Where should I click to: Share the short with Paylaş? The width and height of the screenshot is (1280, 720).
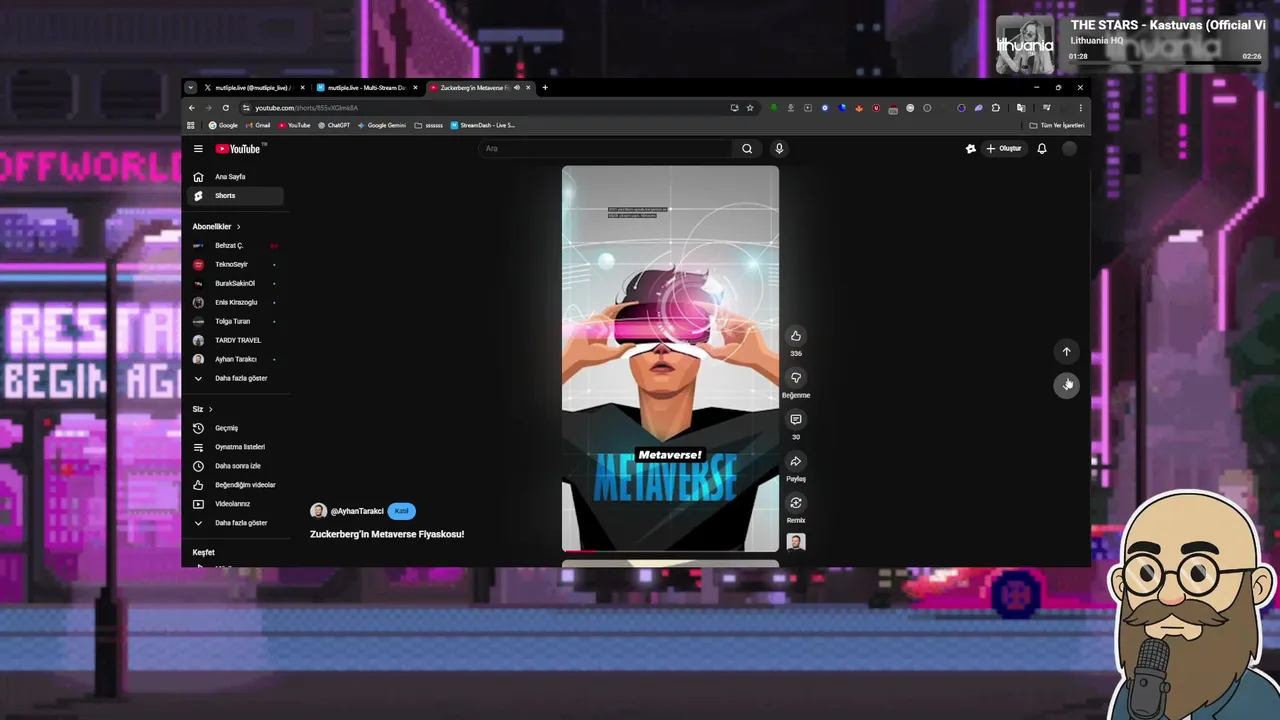click(796, 461)
